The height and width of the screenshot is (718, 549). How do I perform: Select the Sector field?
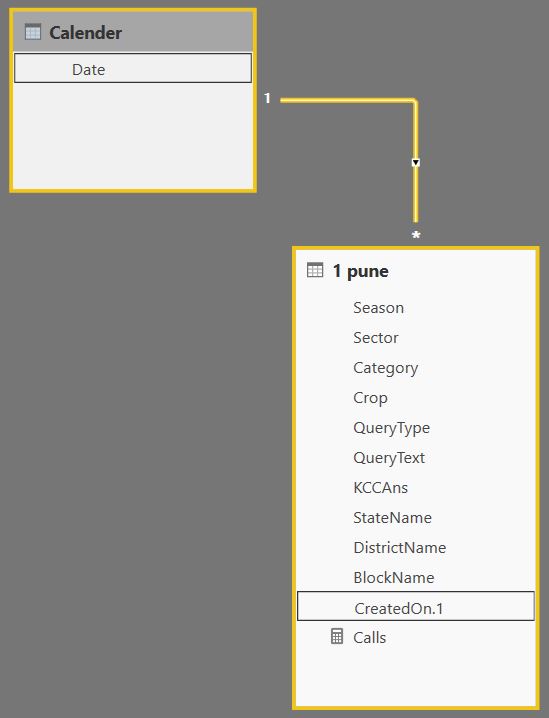click(x=375, y=338)
